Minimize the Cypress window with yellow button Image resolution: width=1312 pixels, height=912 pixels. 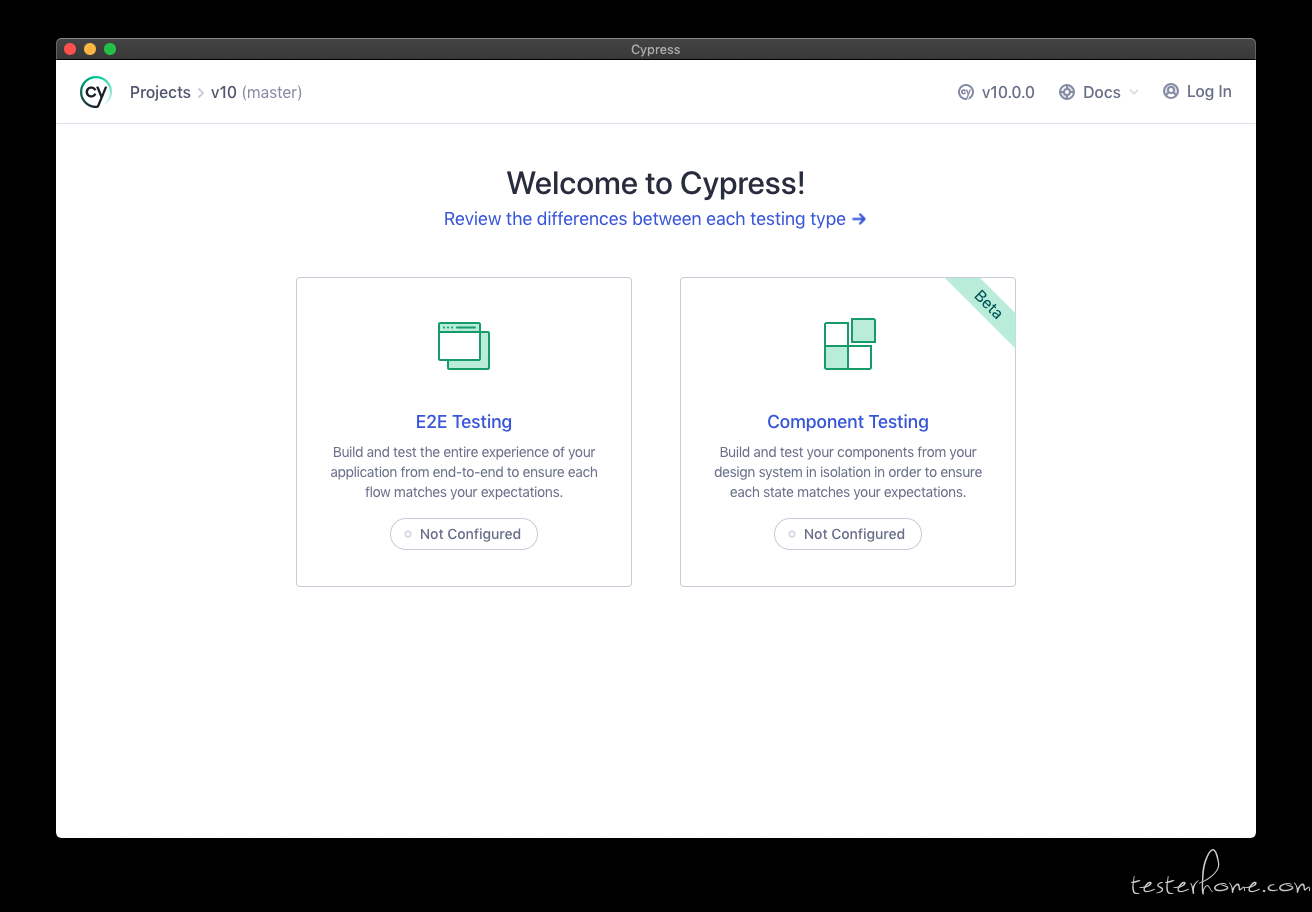[x=90, y=49]
